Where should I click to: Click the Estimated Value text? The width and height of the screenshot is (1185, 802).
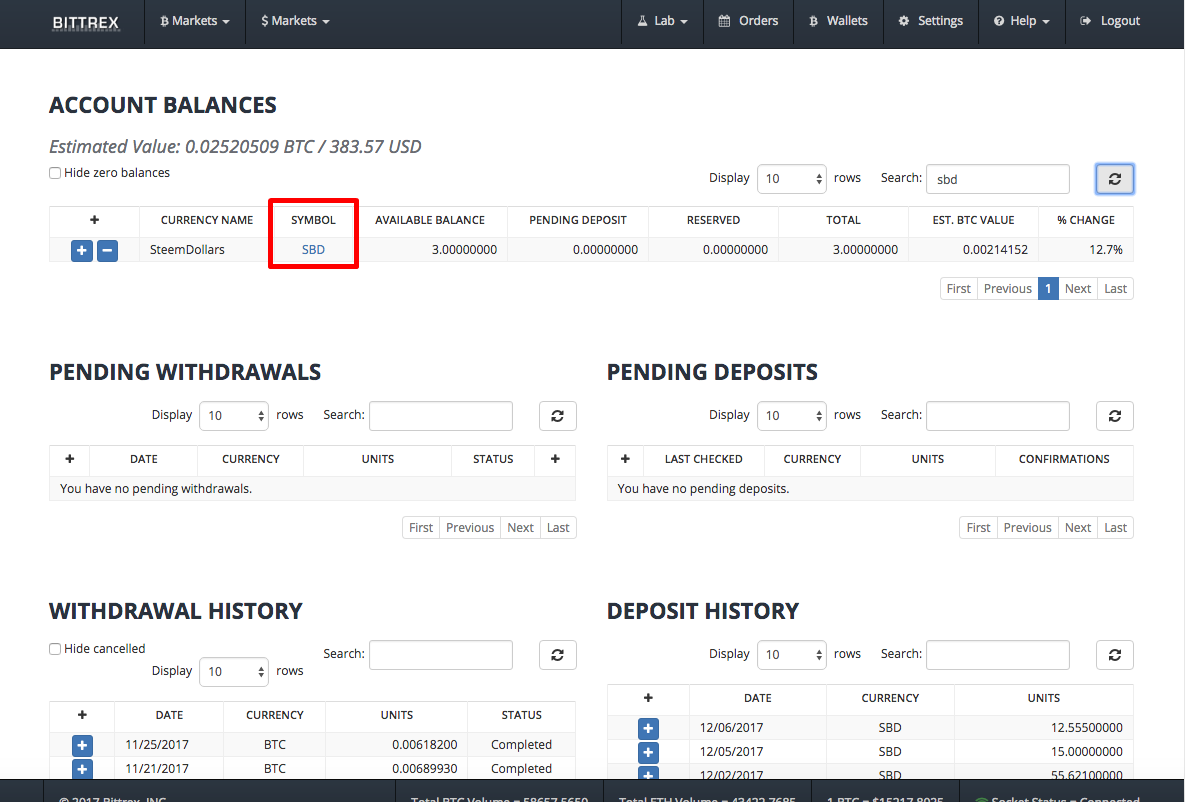pos(235,147)
